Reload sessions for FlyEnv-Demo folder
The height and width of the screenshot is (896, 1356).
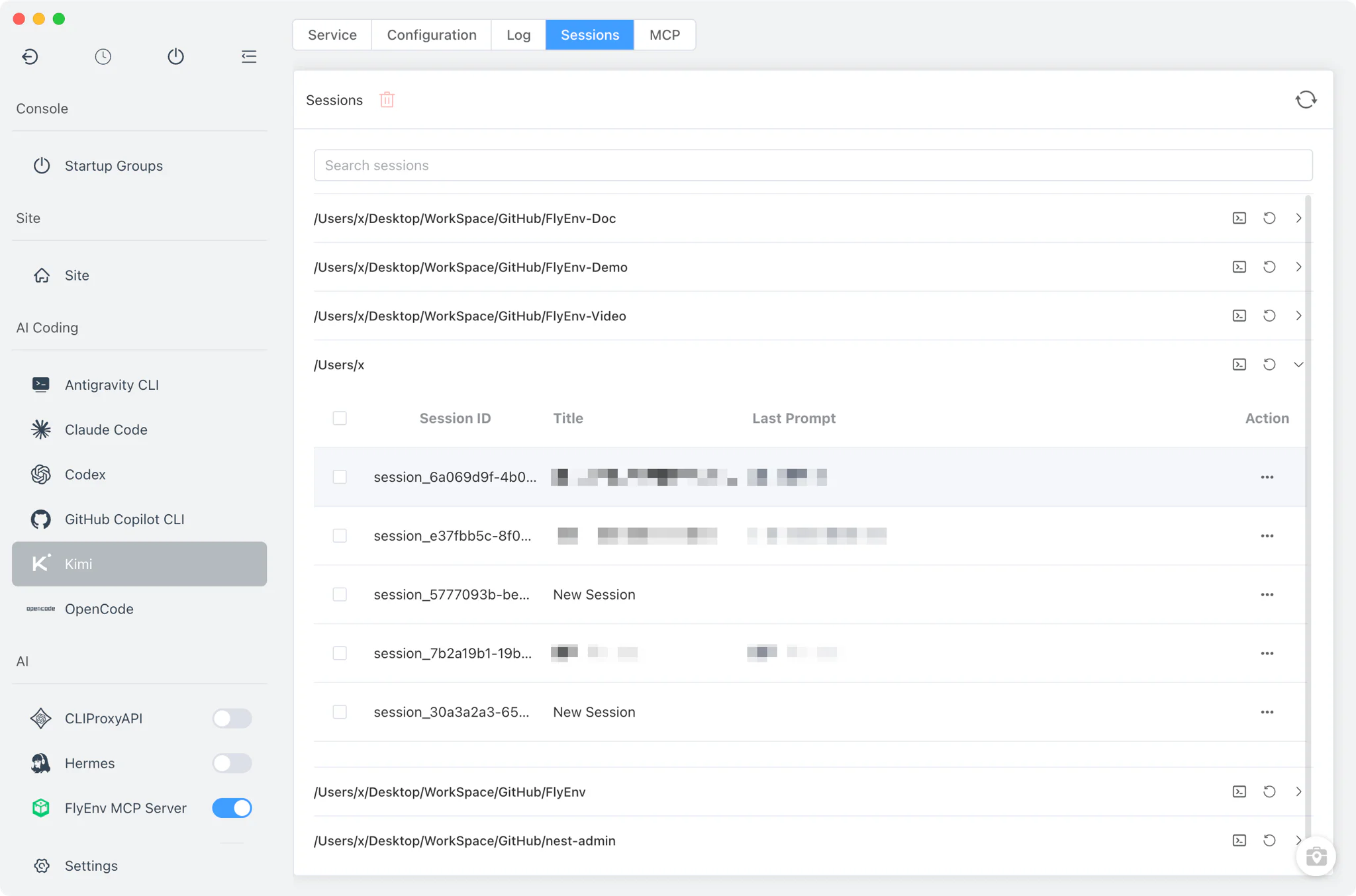[x=1269, y=267]
